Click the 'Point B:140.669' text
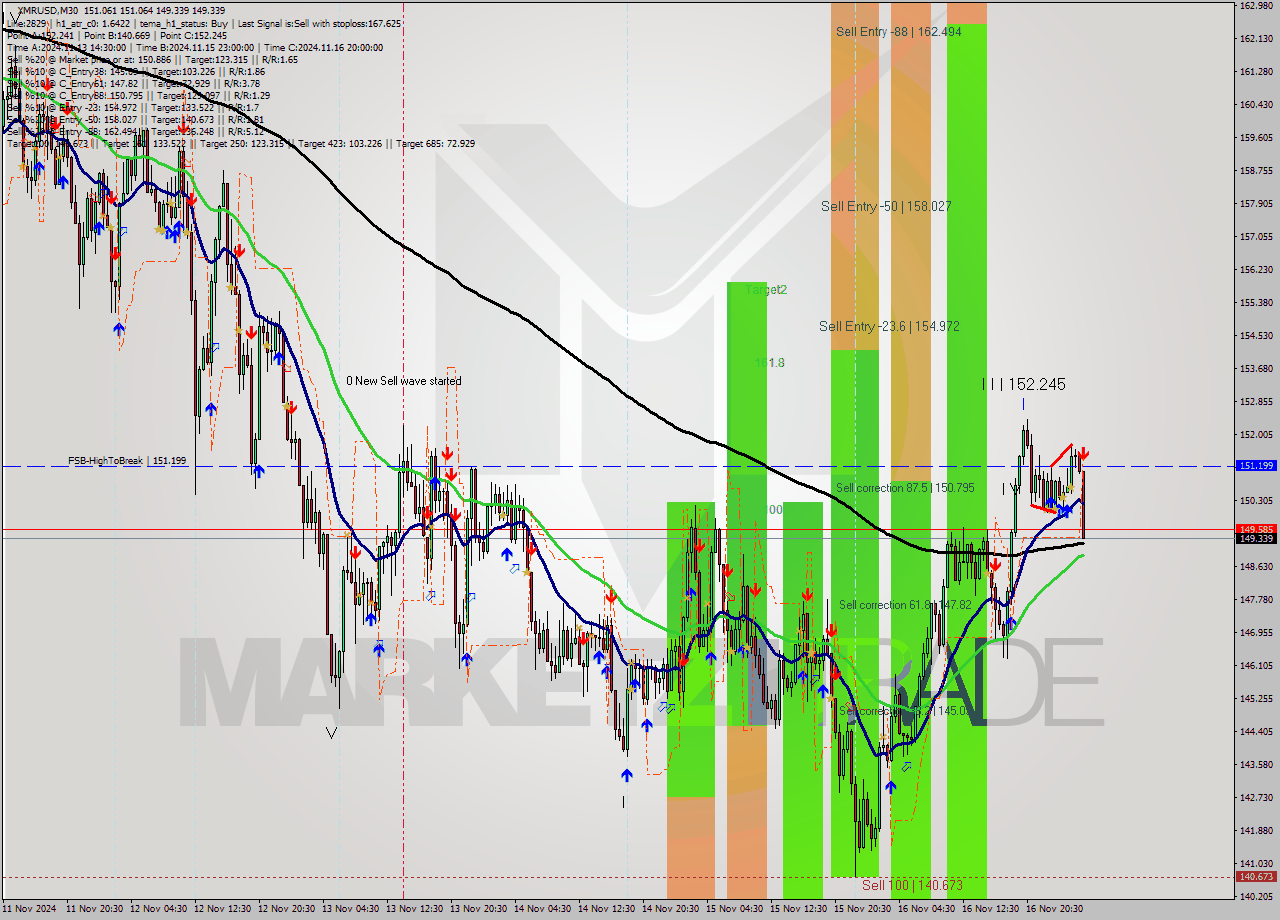 pos(120,35)
